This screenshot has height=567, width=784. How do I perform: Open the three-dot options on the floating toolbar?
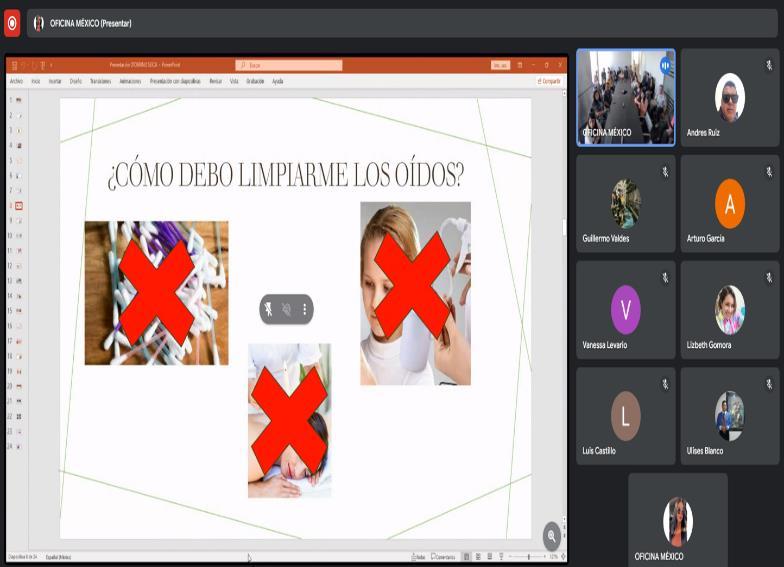click(304, 310)
